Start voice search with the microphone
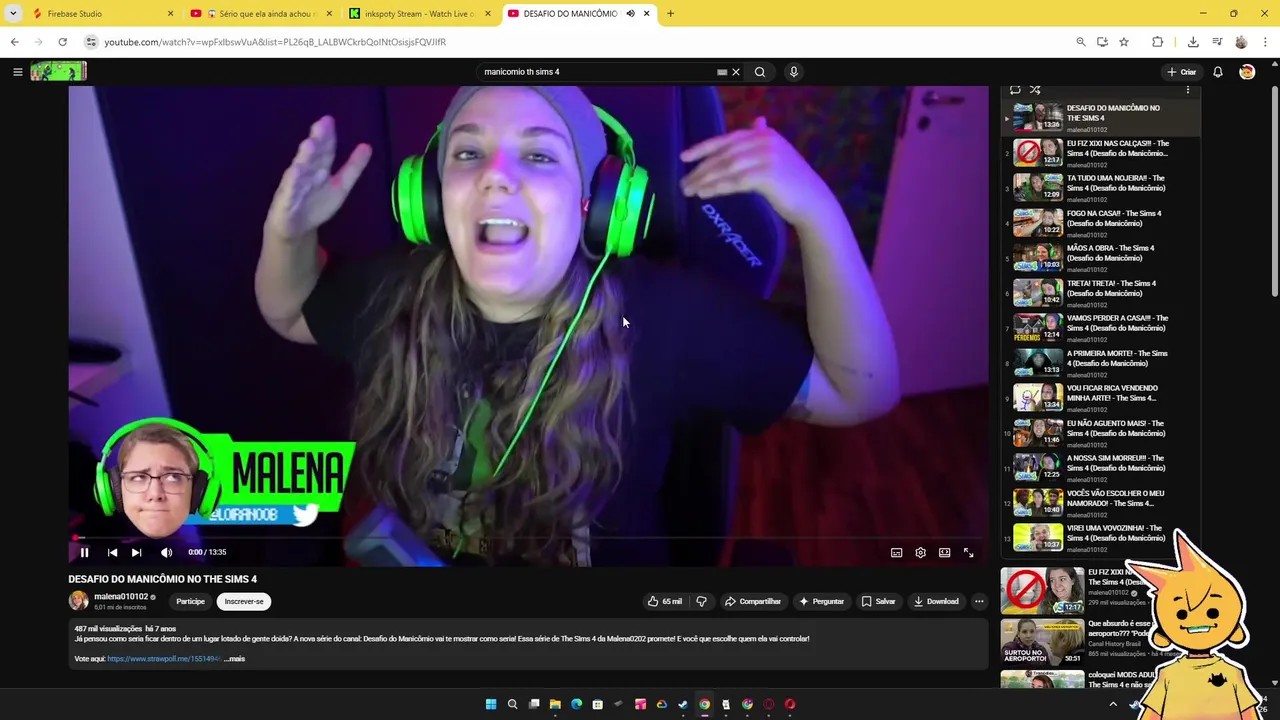The image size is (1280, 720). click(x=794, y=72)
